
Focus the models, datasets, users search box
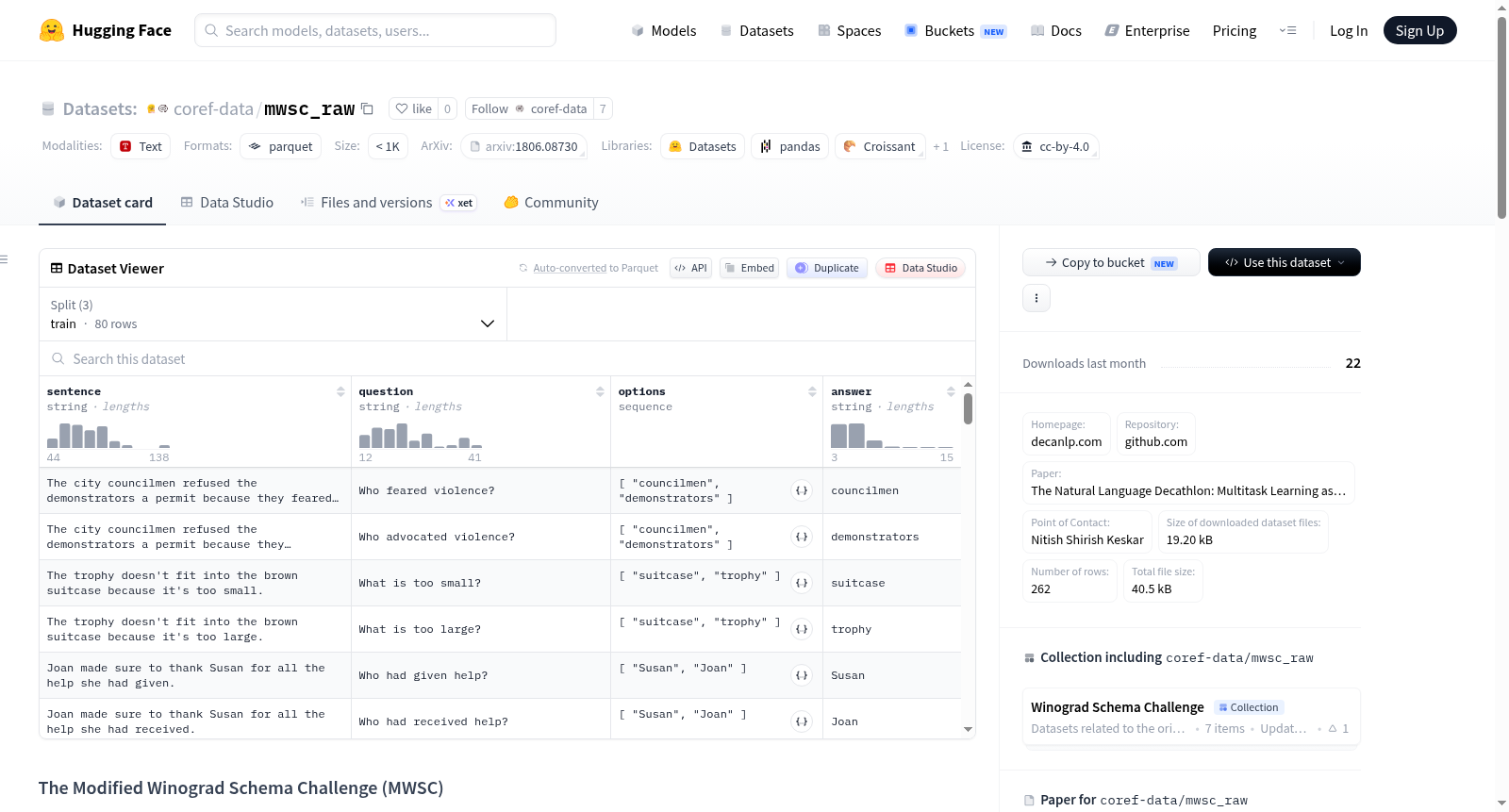375,30
